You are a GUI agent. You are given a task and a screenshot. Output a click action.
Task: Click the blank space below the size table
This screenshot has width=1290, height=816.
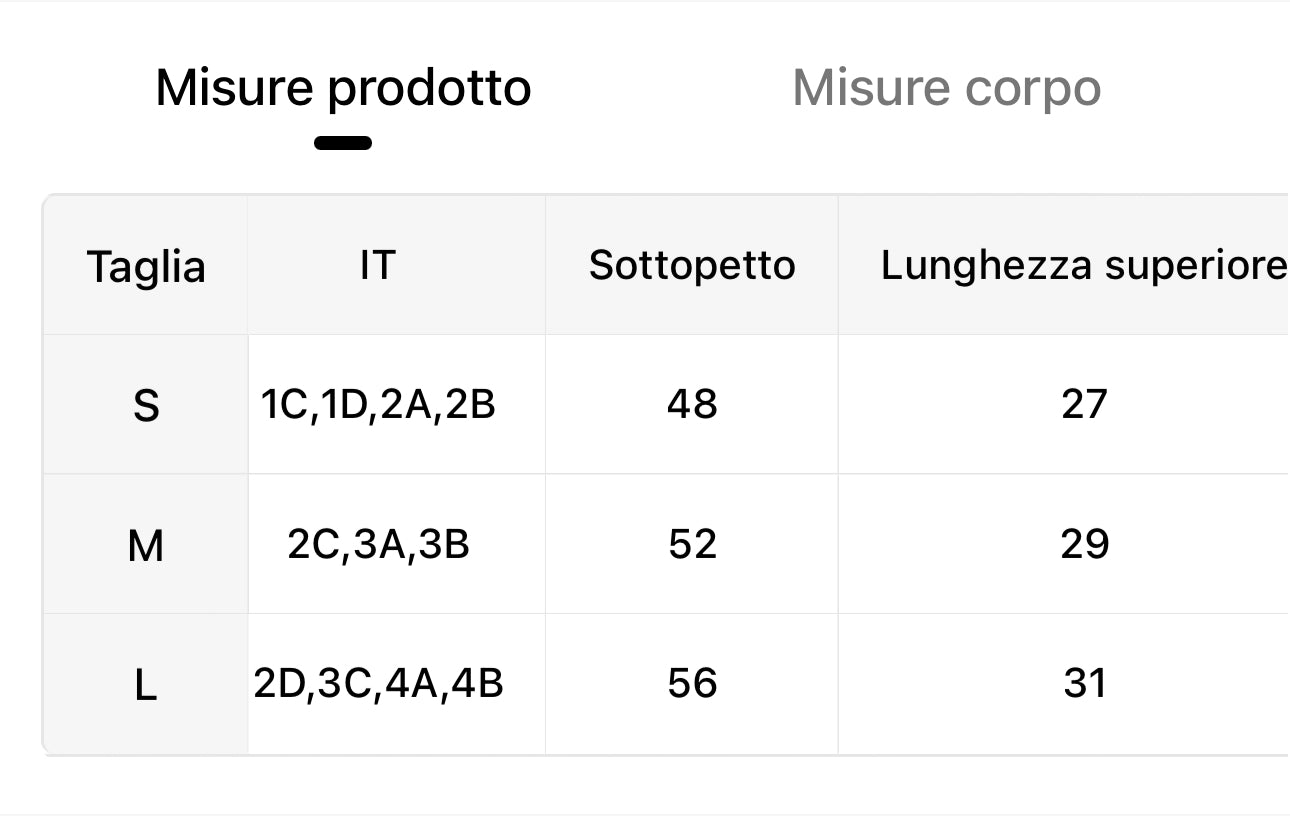coord(645,786)
